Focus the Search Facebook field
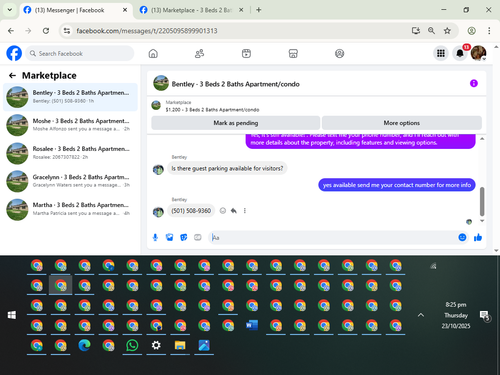Screen dimensions: 500x375 (80, 53)
